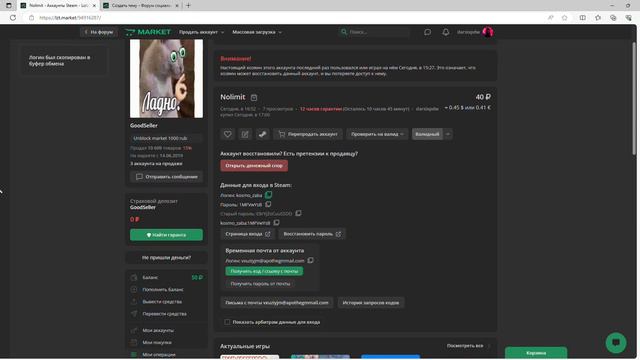This screenshot has width=640, height=360.
Task: Click the browser address bar URL
Action: coord(70,18)
